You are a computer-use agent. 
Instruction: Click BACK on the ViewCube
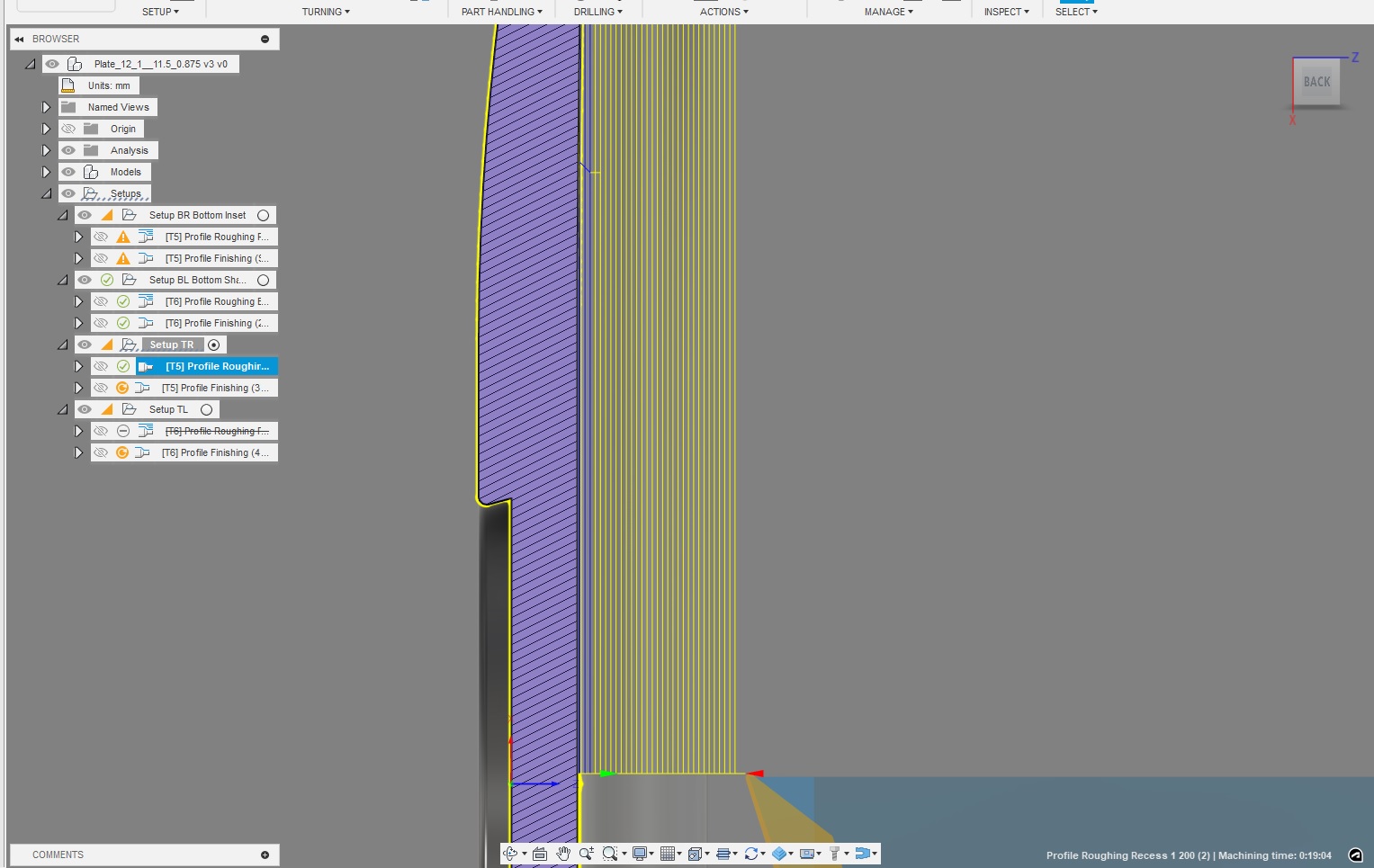coord(1316,82)
